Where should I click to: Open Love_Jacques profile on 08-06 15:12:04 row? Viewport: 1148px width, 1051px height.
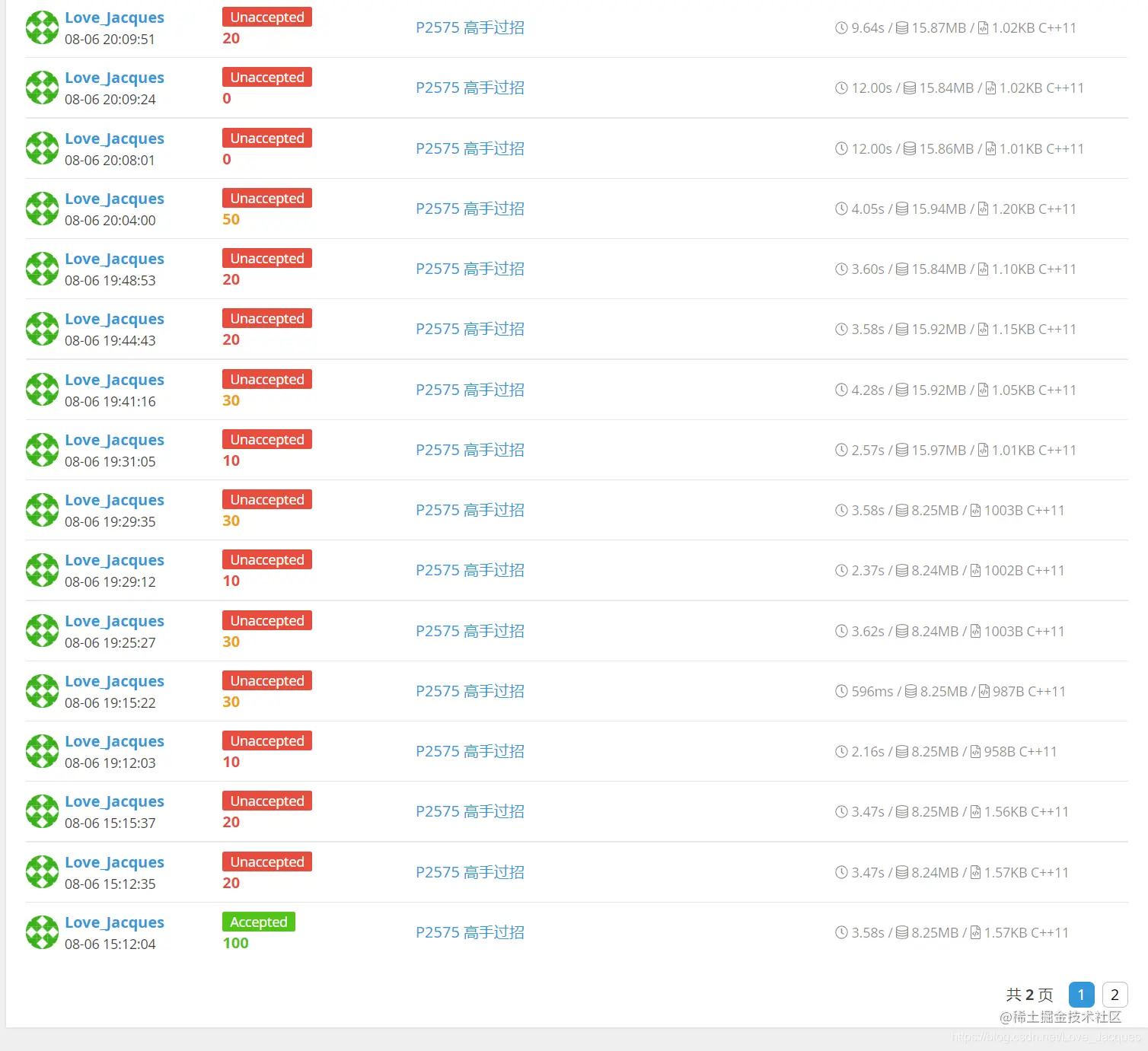point(114,922)
